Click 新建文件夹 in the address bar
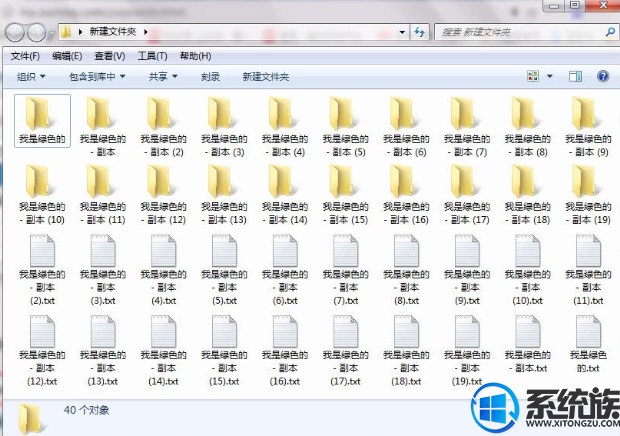 click(113, 32)
